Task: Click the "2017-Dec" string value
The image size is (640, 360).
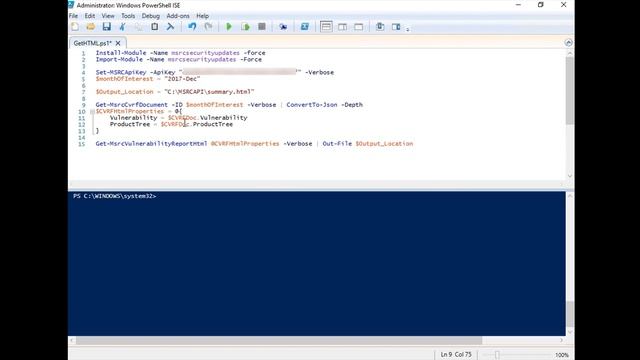Action: pos(182,79)
